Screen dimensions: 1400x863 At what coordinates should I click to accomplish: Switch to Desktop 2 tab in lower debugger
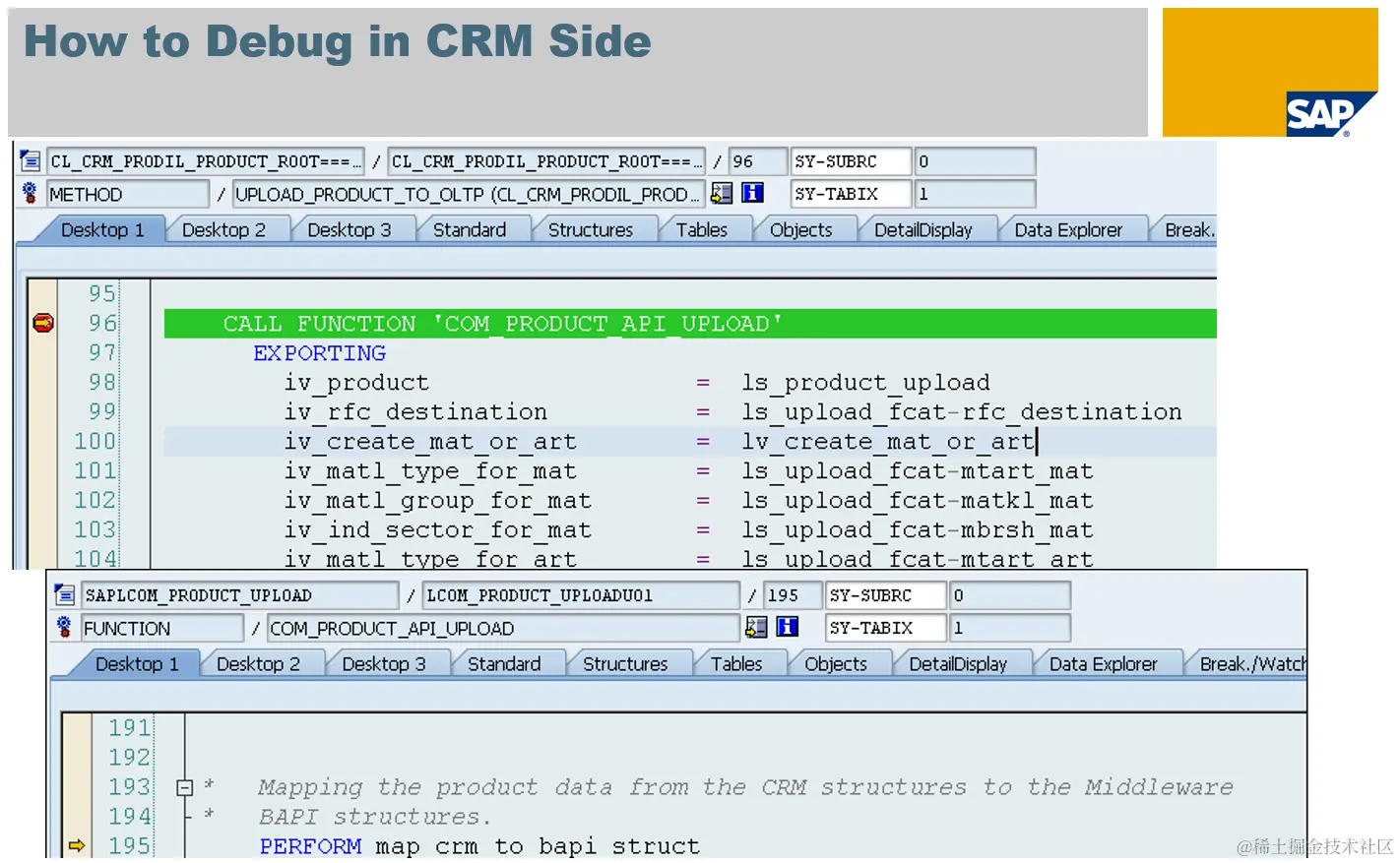pyautogui.click(x=258, y=664)
